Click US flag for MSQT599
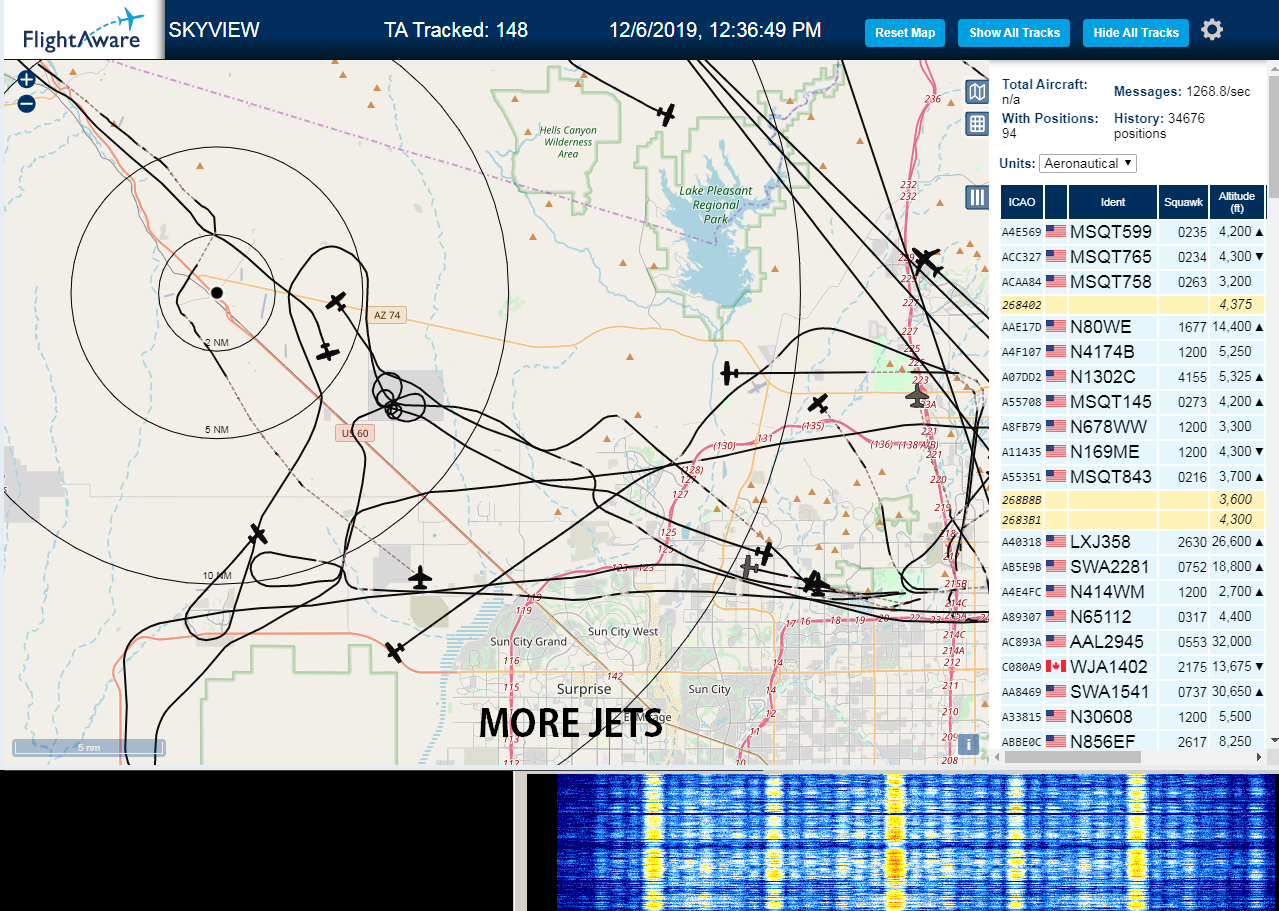The height and width of the screenshot is (911, 1279). (1056, 232)
